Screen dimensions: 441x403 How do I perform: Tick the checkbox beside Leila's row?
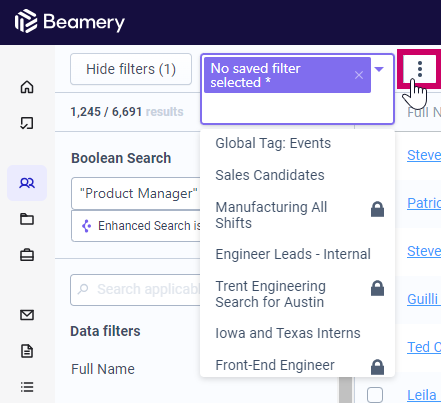(375, 395)
